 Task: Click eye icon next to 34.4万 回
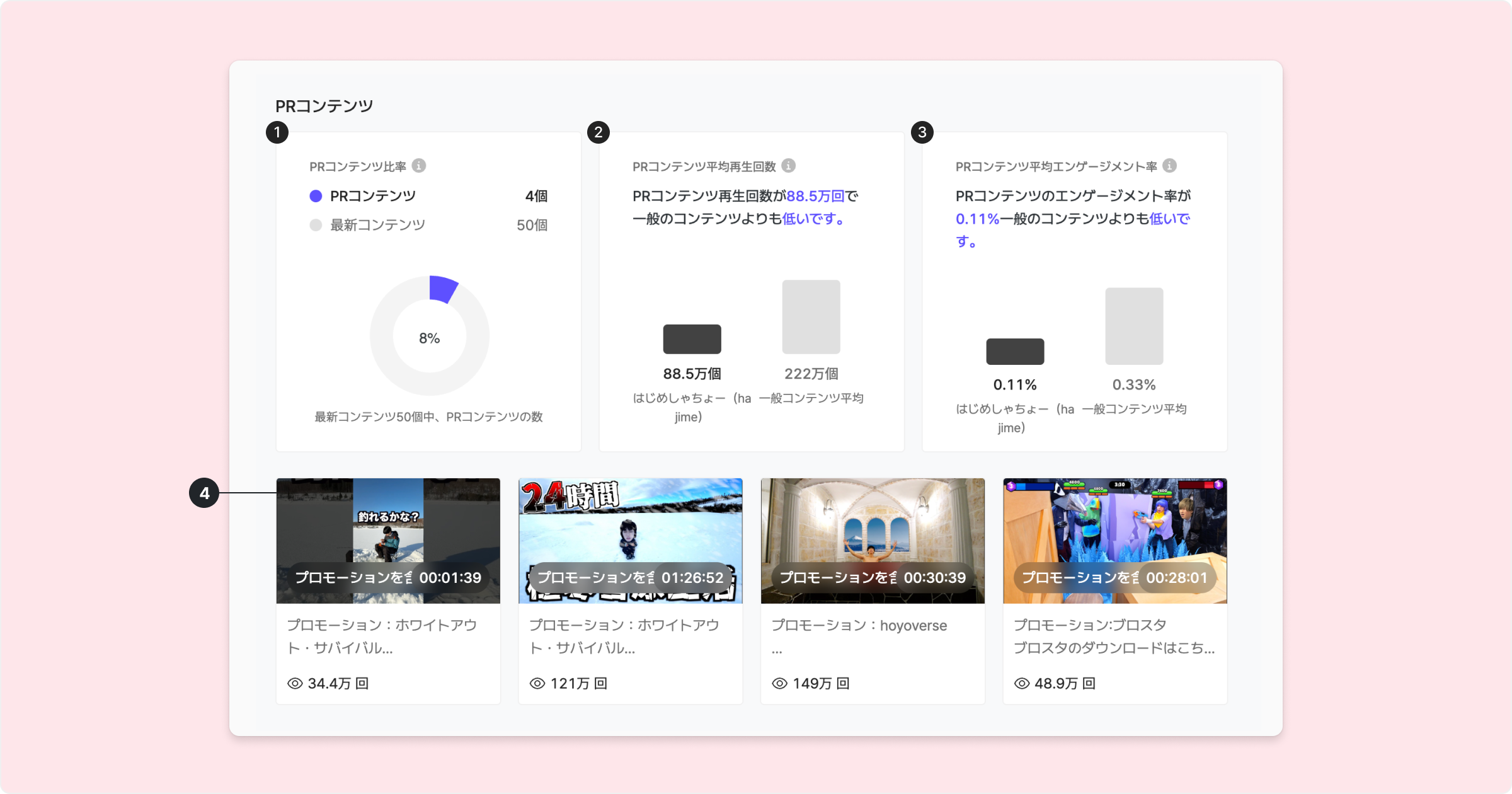point(295,684)
